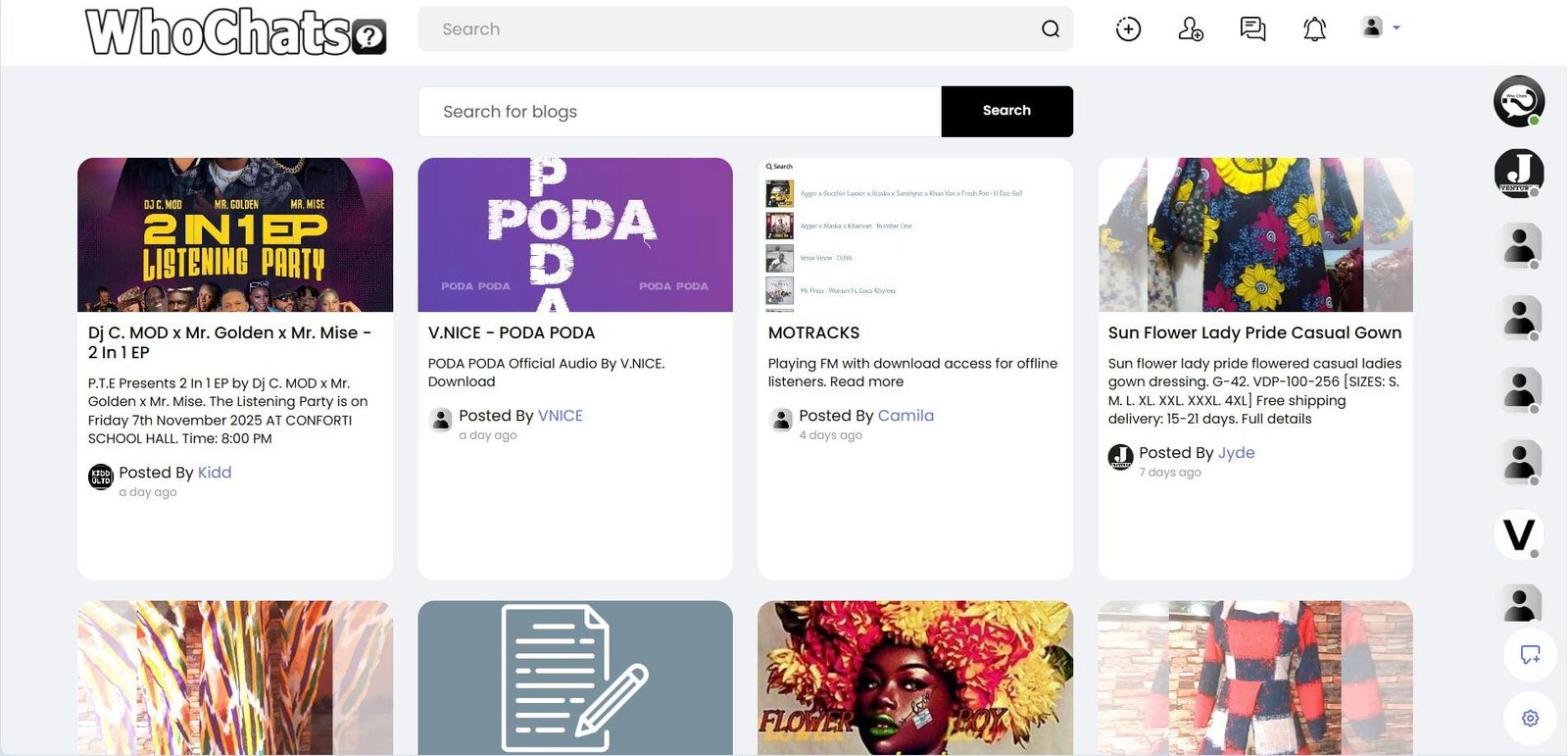Screen dimensions: 1568x756
Task: Click the WhoChats logo
Action: [235, 31]
